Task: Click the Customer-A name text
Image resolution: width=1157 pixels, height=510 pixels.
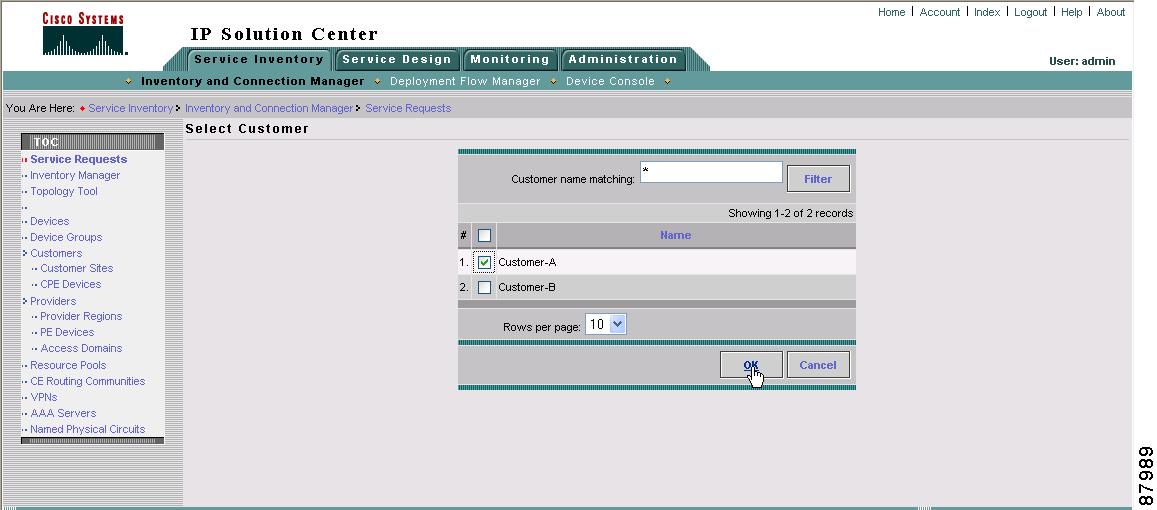Action: tap(527, 262)
